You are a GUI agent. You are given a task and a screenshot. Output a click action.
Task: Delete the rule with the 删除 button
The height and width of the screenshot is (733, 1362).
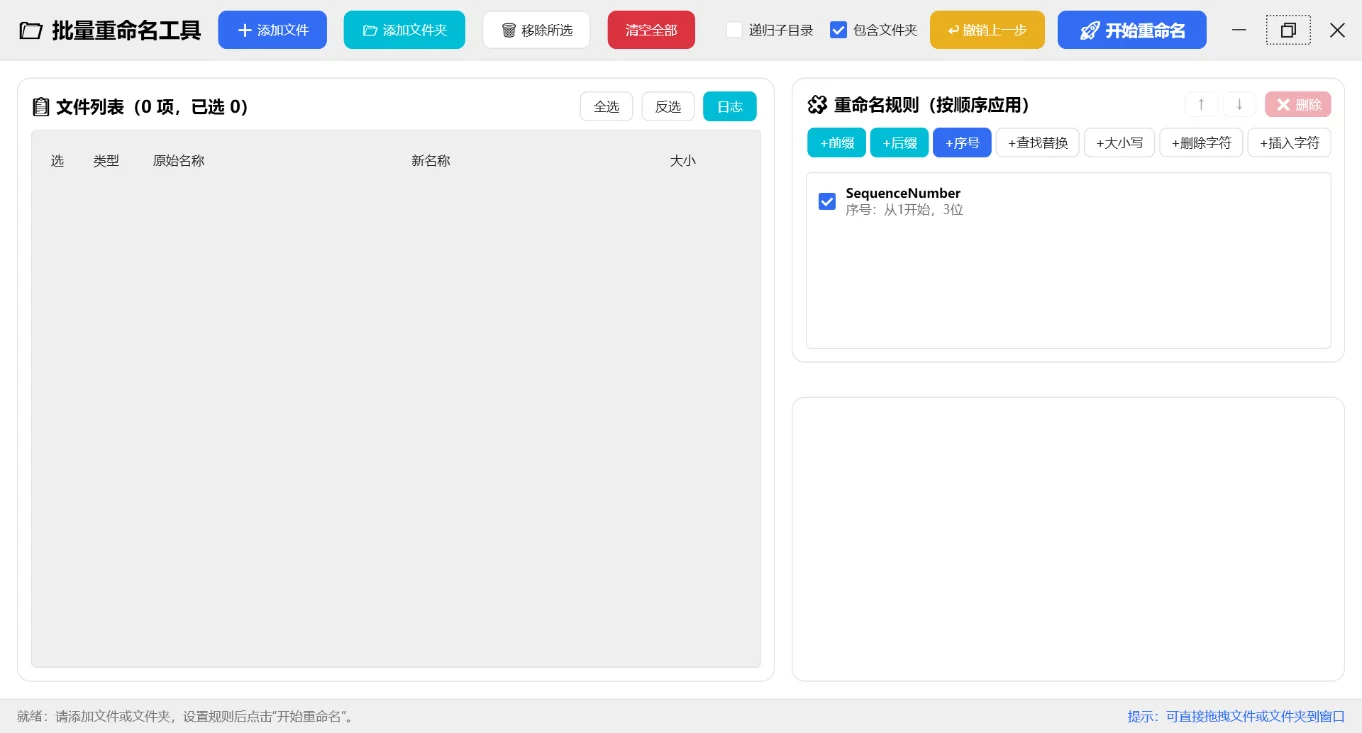tap(1298, 104)
